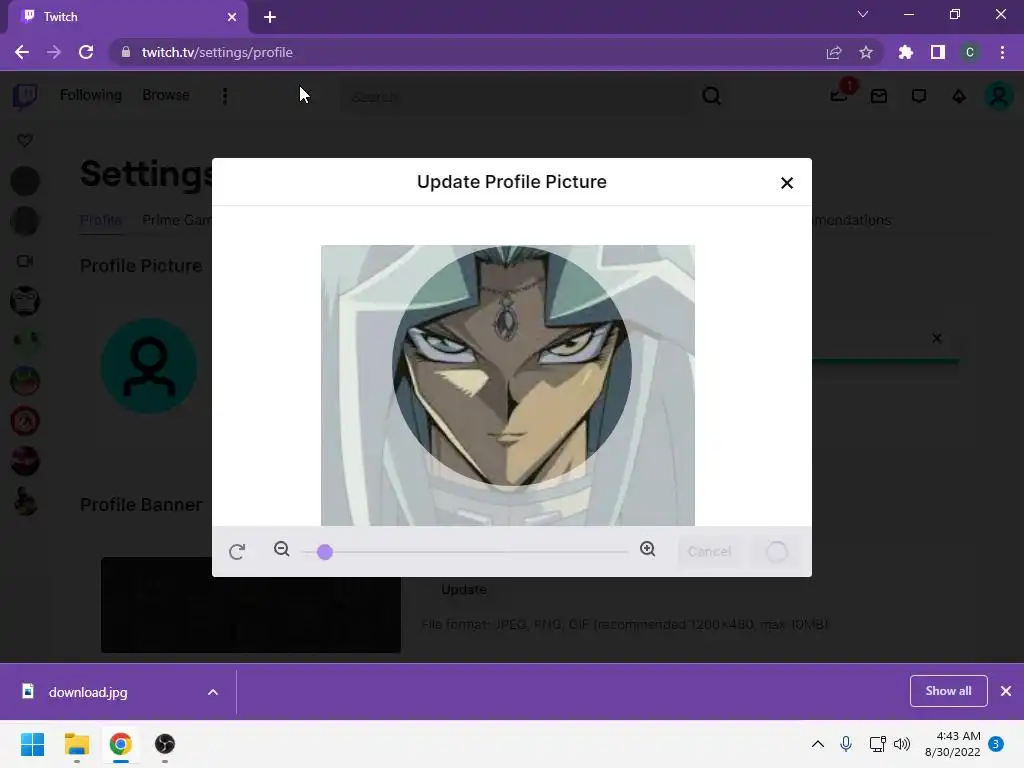This screenshot has height=768, width=1024.
Task: Open the volume tray control
Action: (x=902, y=744)
